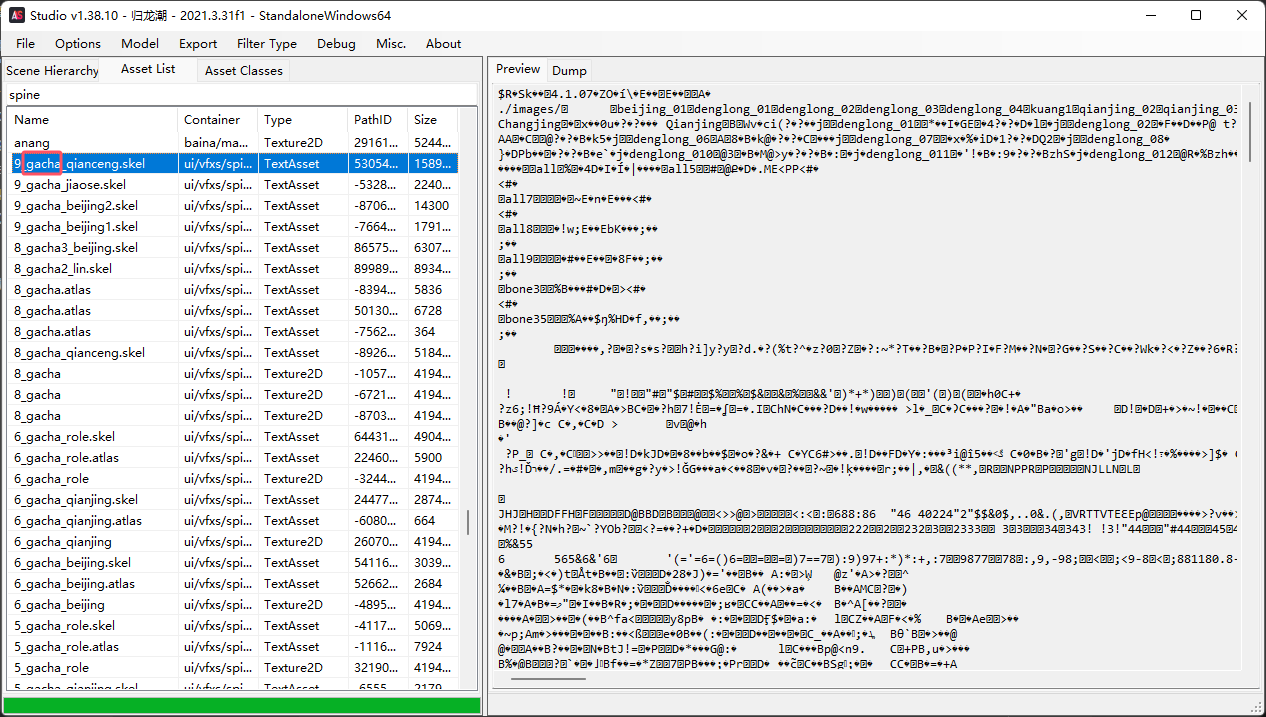The width and height of the screenshot is (1266, 717).
Task: Select the 9_gacha_jiaose.skel row
Action: pos(234,184)
